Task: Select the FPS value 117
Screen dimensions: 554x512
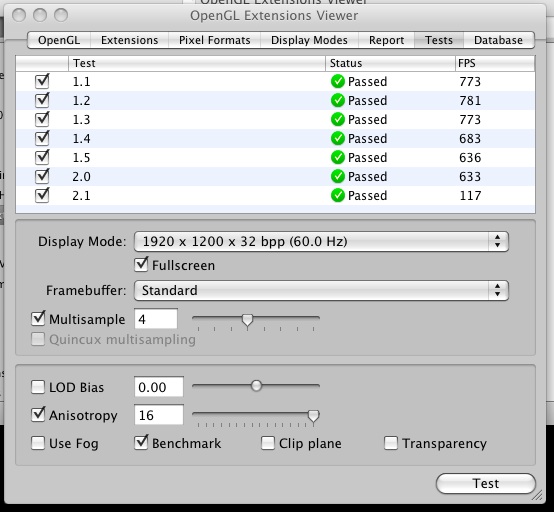Action: coord(470,196)
